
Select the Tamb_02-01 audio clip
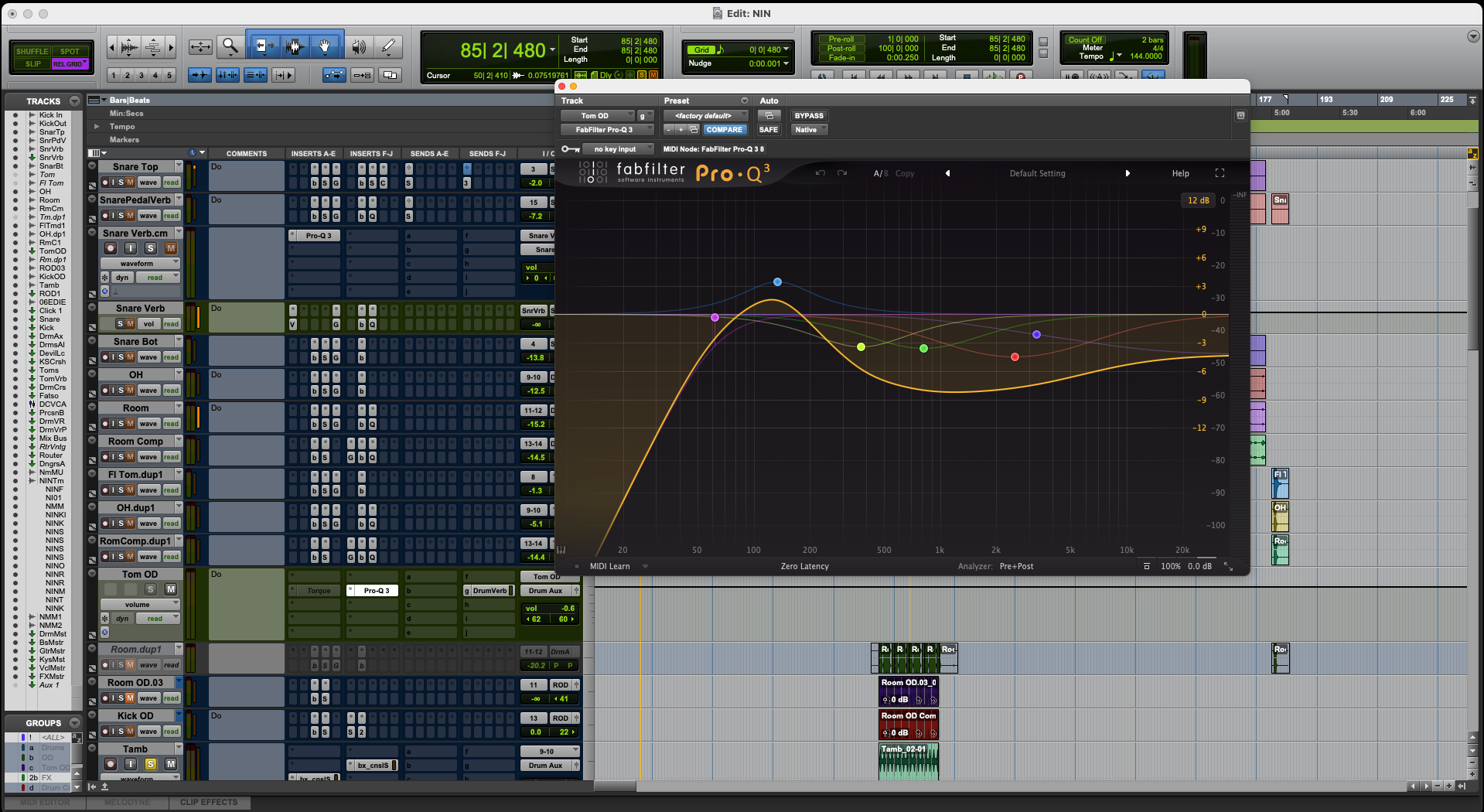click(909, 762)
